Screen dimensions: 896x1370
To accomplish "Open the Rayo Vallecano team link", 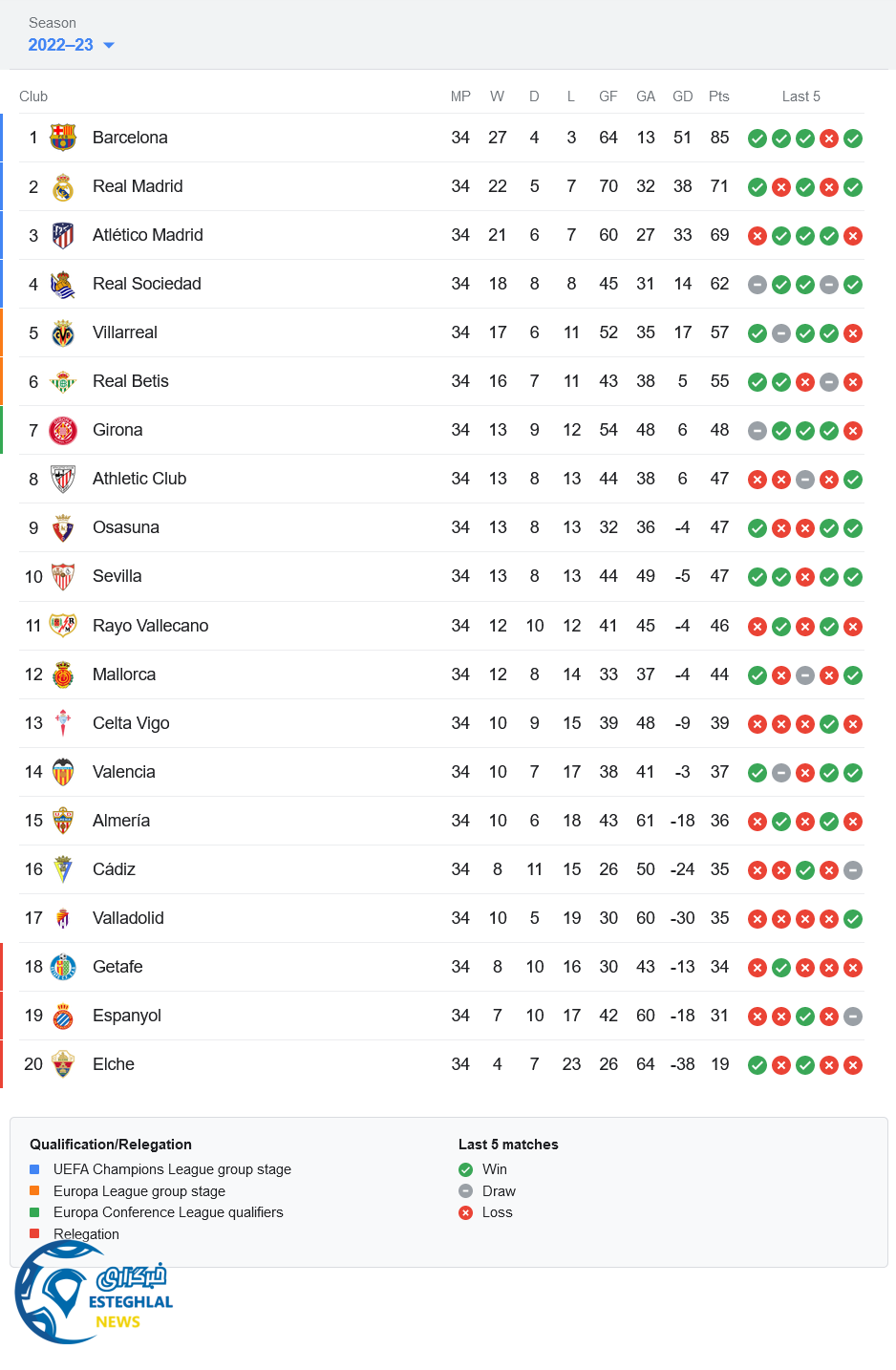I will click(150, 626).
